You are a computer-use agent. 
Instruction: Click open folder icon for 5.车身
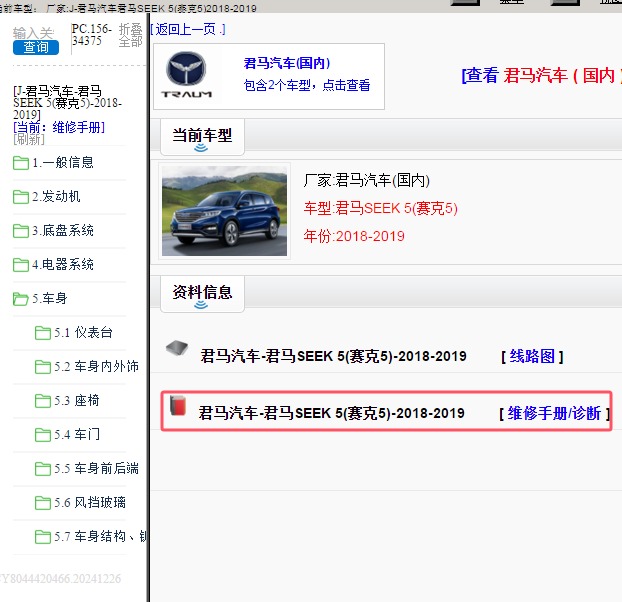pos(21,299)
